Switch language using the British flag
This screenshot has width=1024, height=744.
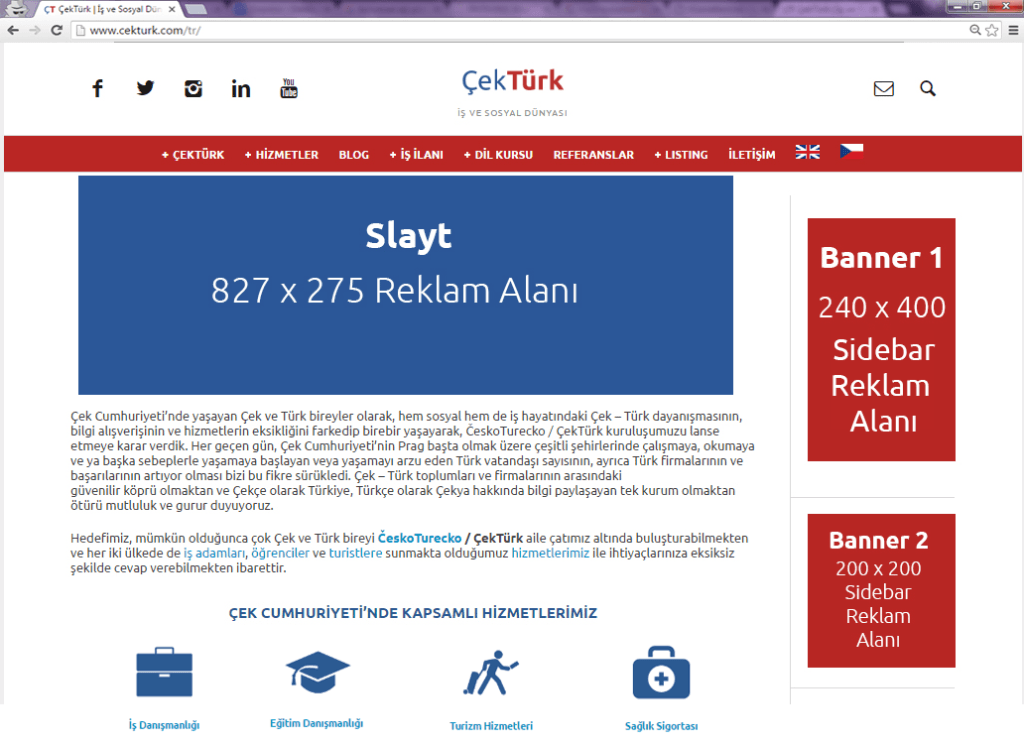pyautogui.click(x=807, y=153)
